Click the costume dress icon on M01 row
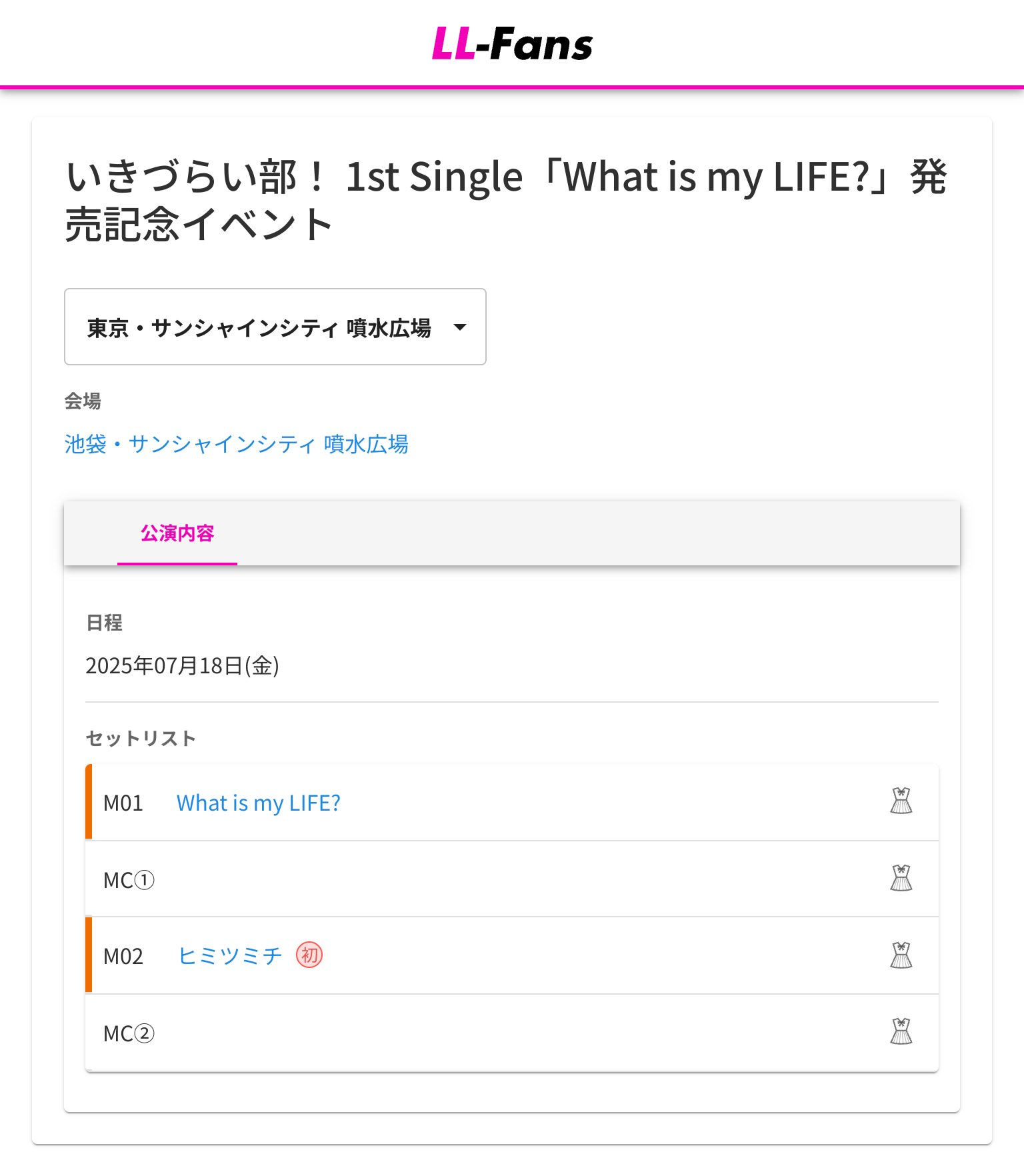 pyautogui.click(x=901, y=801)
